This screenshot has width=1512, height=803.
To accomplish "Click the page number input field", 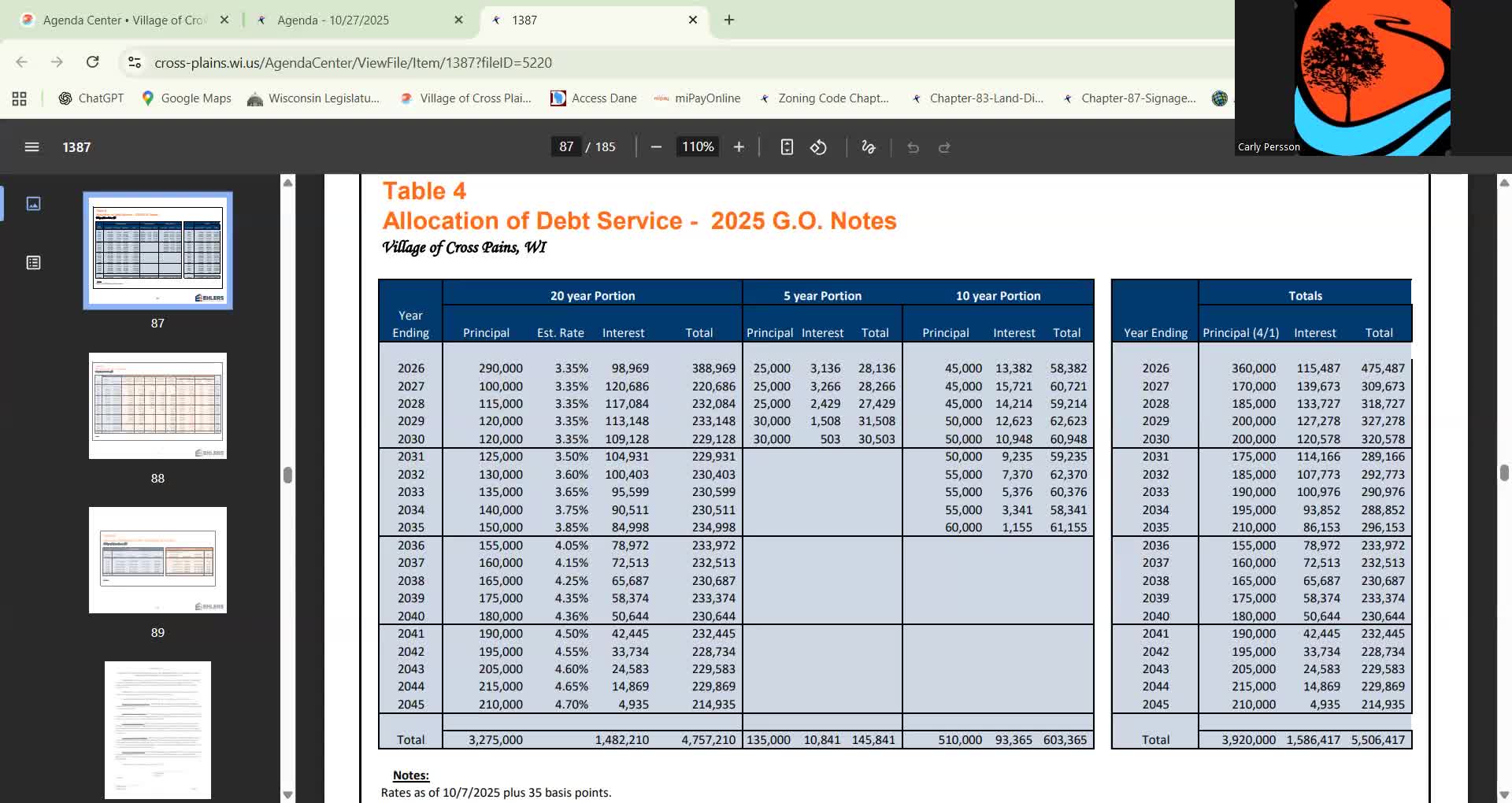I will 566,147.
